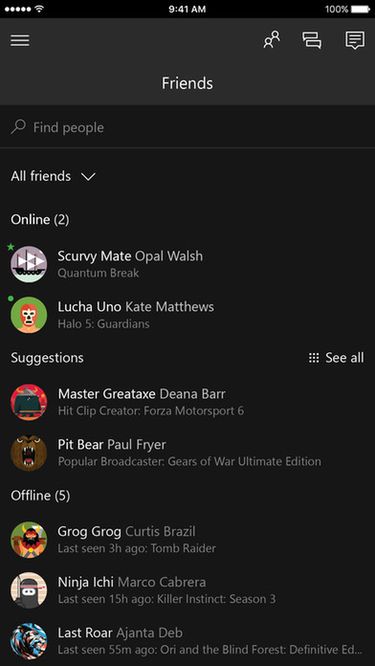The width and height of the screenshot is (375, 666).
Task: Open Master Greataxe's avatar picture
Action: [29, 402]
